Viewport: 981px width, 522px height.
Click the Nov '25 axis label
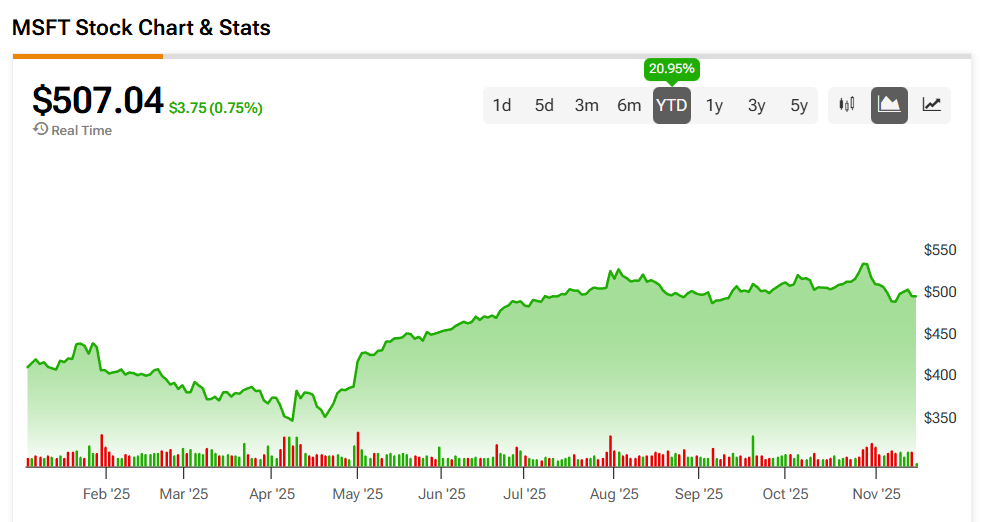[877, 494]
